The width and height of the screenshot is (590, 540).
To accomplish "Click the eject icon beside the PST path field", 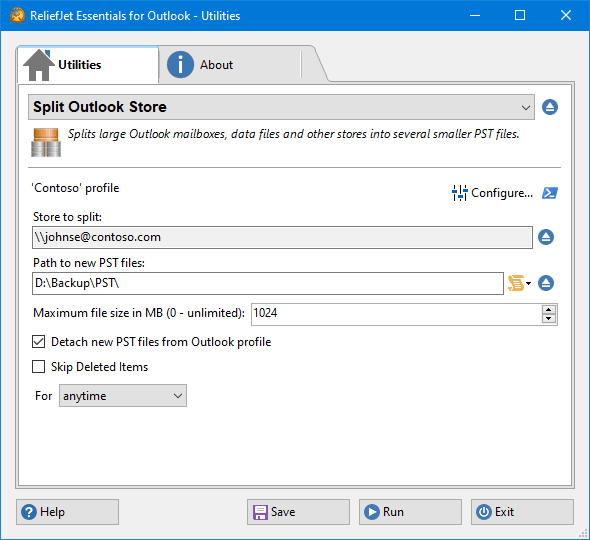I will click(x=546, y=283).
